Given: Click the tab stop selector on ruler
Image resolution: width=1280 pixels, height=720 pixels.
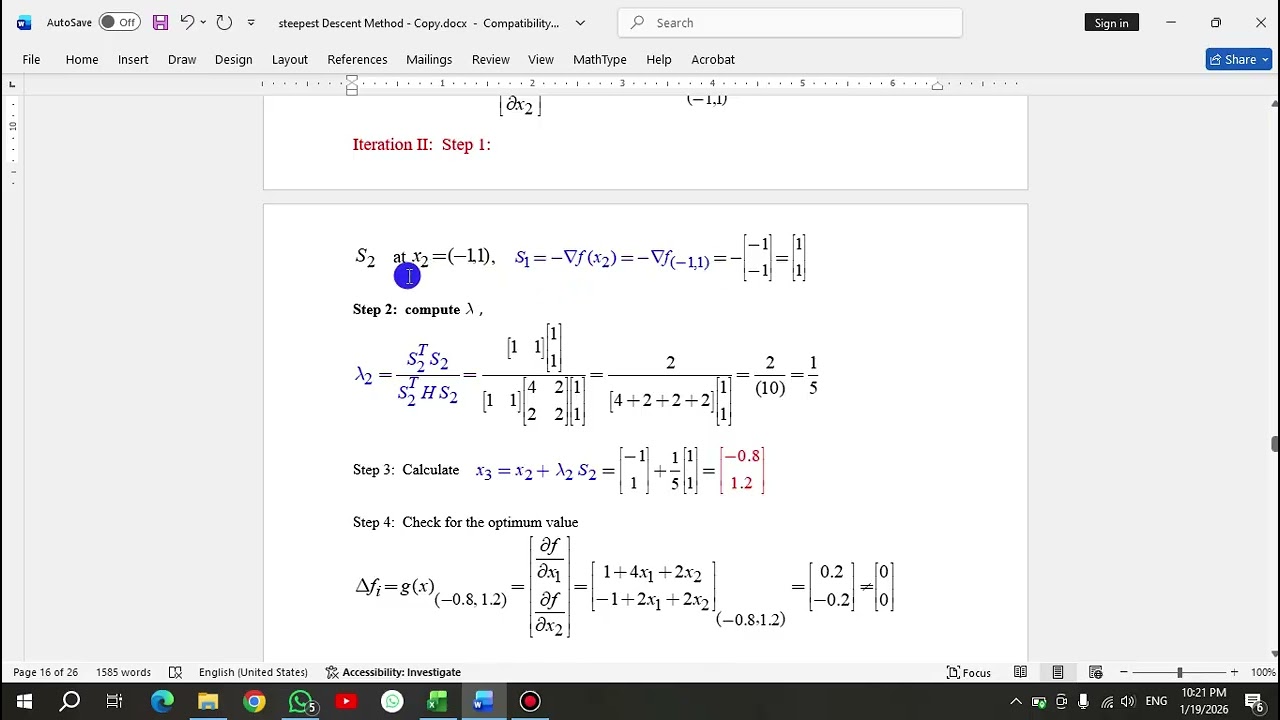Looking at the screenshot, I should [x=12, y=84].
